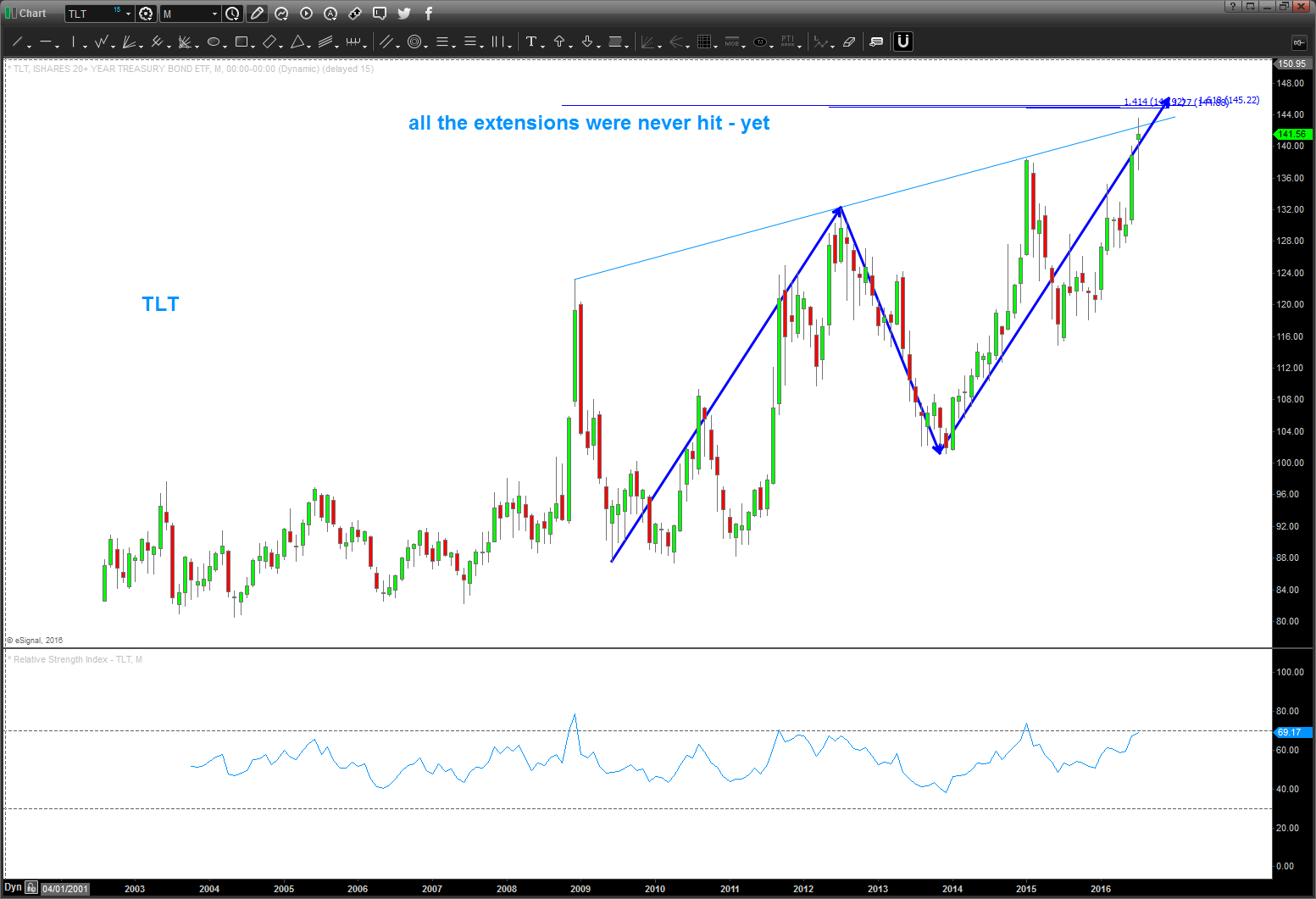Click the Dyn label in status bar
The height and width of the screenshot is (899, 1316).
click(x=13, y=888)
